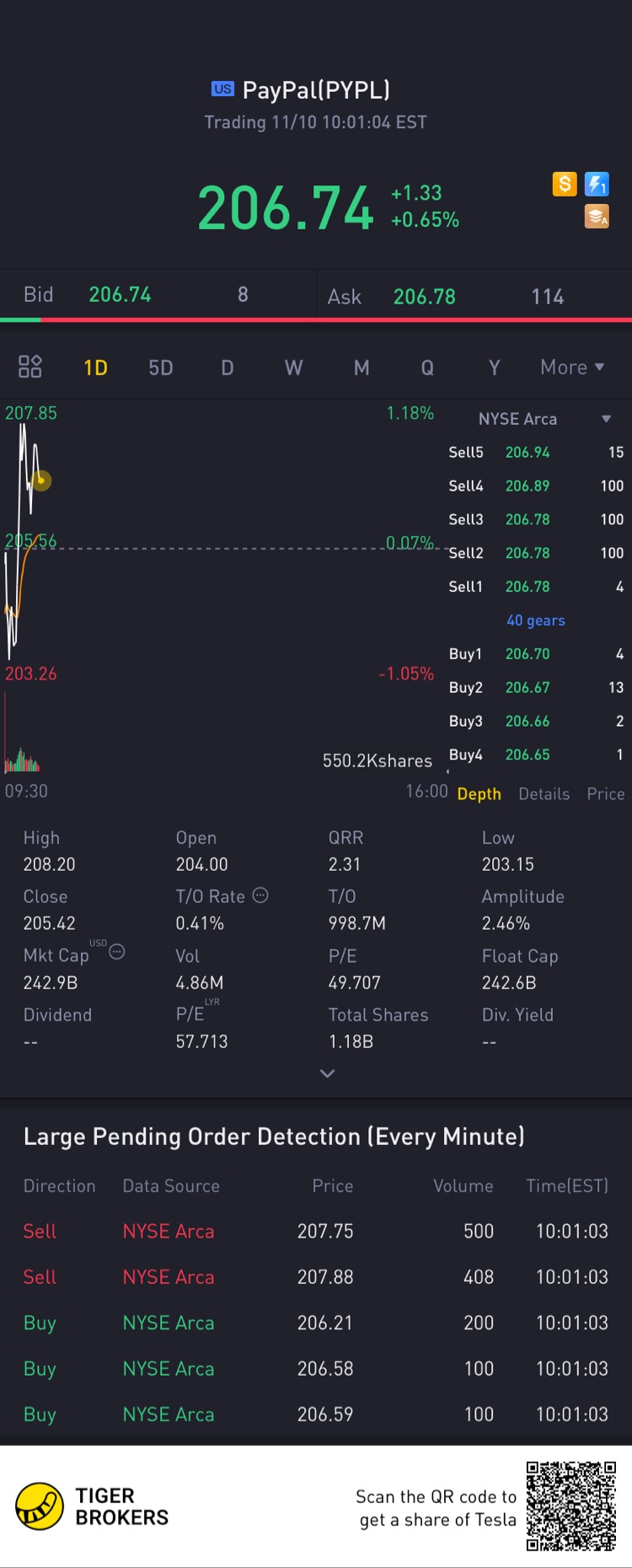Tap the Bid price 206.74
632x1568 pixels.
pos(120,294)
